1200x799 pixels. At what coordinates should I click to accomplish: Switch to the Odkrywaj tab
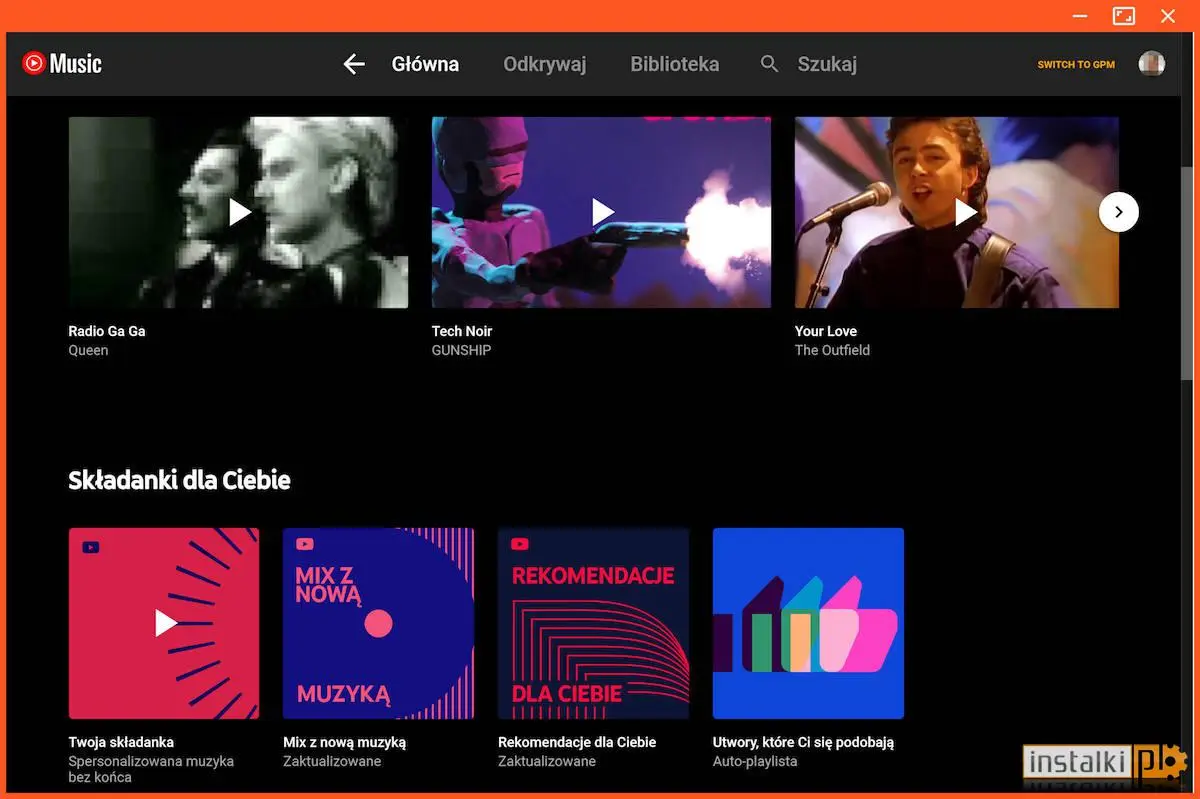click(545, 64)
